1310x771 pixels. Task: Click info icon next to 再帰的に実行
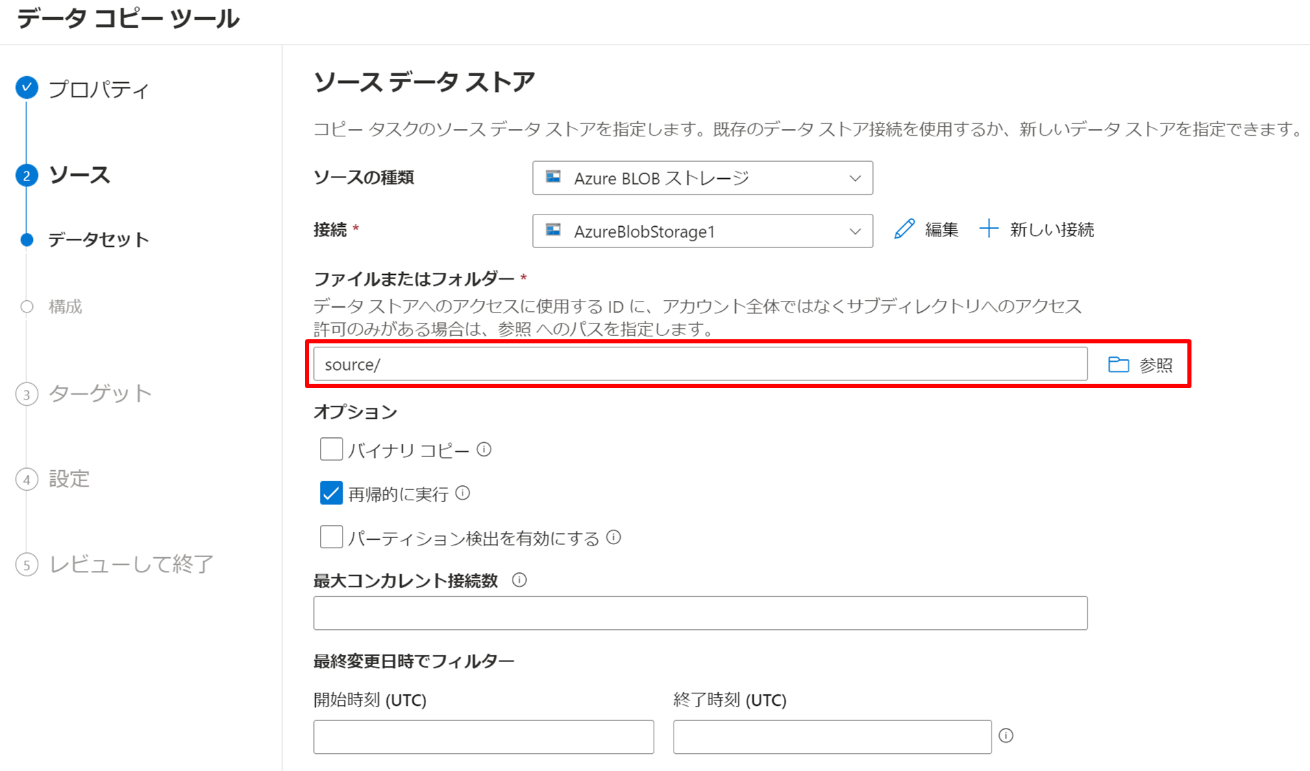[x=462, y=493]
